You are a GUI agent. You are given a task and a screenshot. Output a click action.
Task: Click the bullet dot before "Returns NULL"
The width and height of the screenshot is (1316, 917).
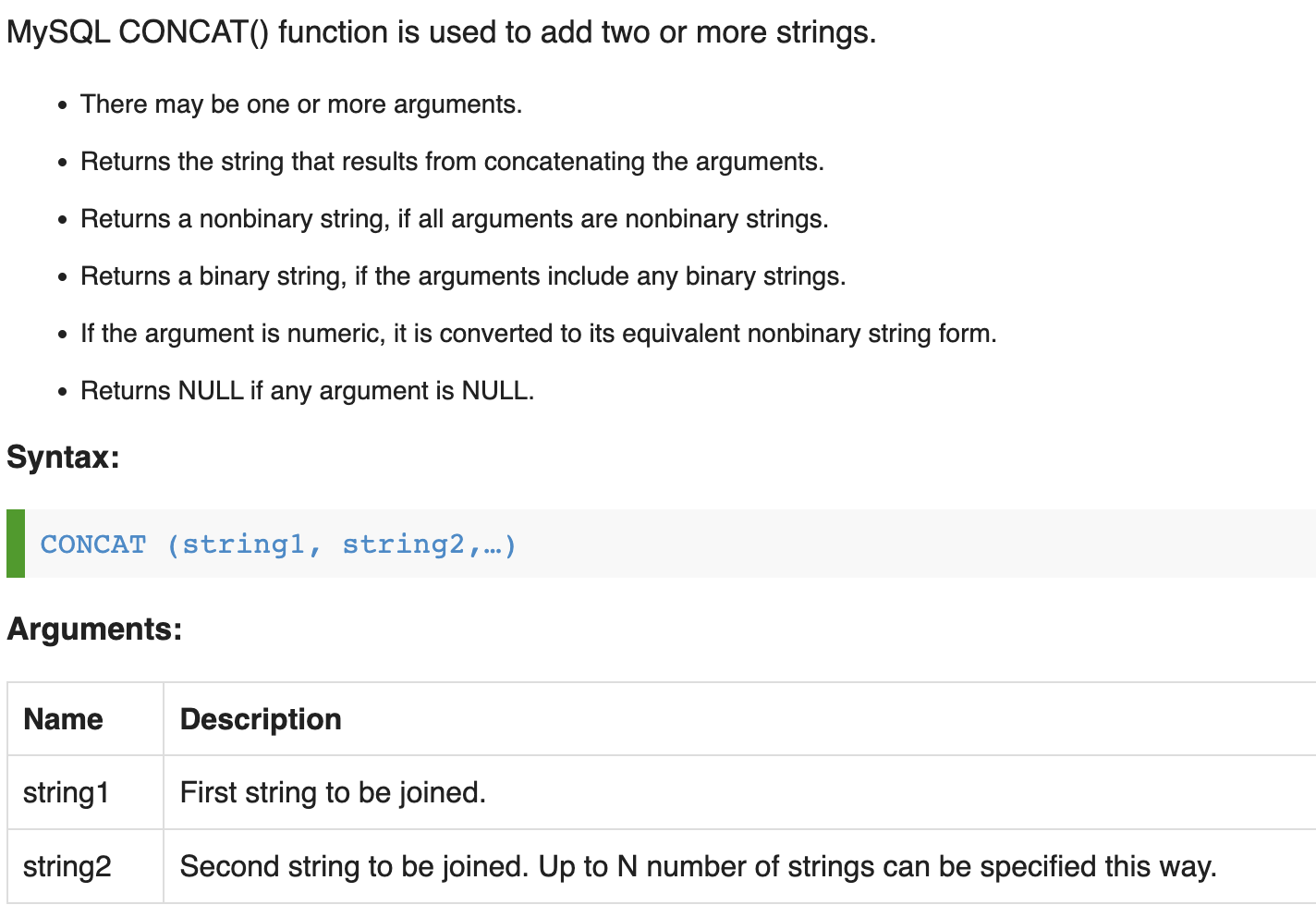(62, 392)
